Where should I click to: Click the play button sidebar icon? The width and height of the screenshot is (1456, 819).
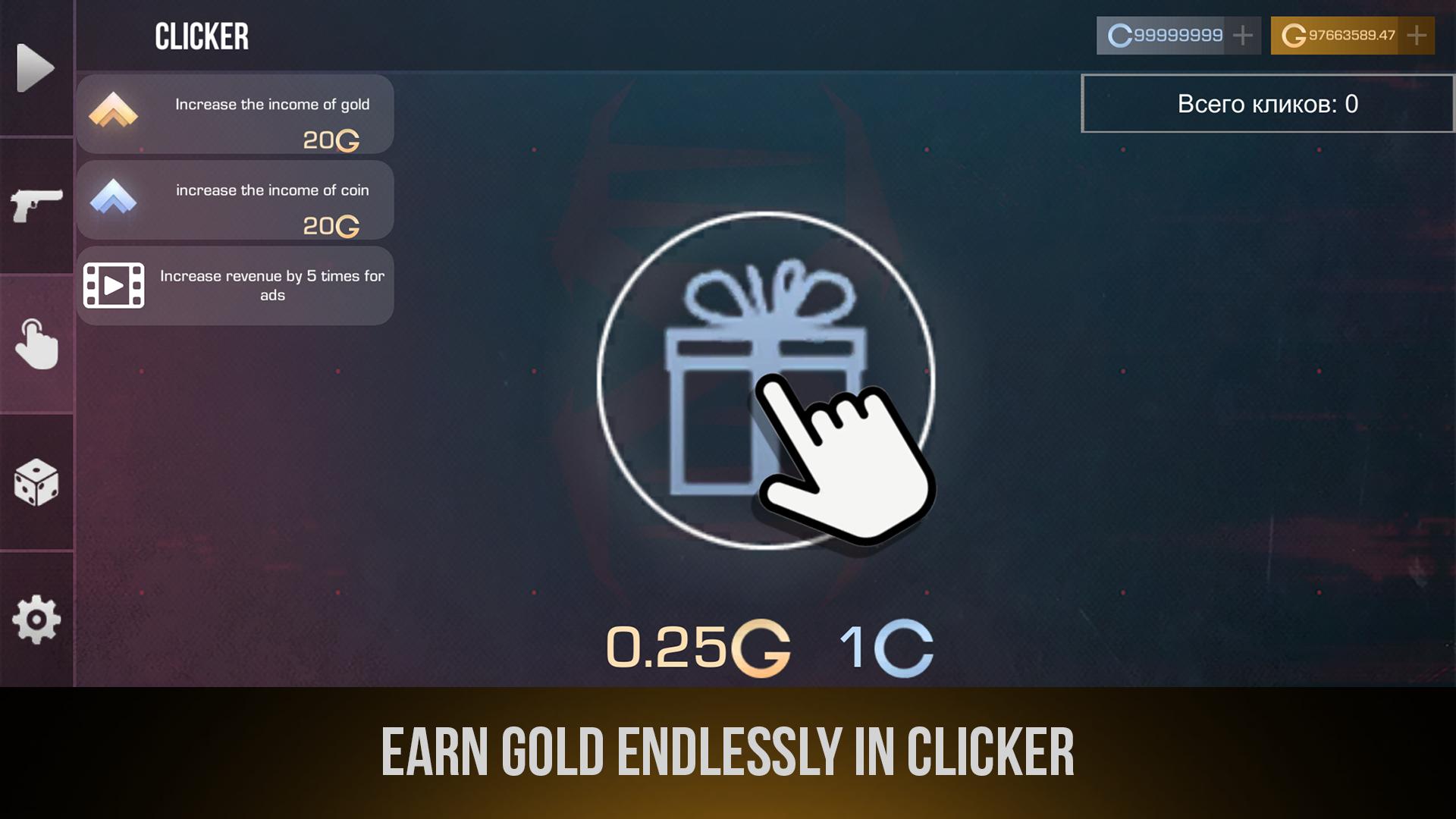click(x=37, y=66)
